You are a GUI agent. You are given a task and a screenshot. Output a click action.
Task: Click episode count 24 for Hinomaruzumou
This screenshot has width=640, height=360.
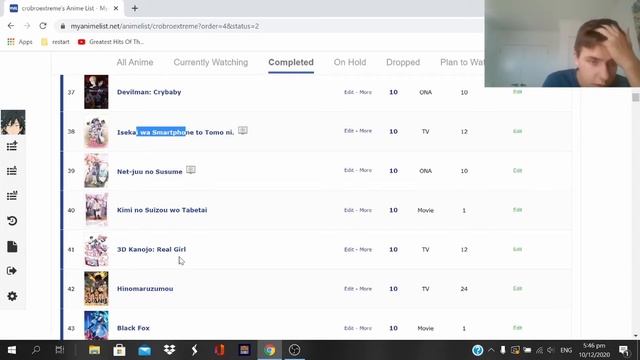(x=464, y=289)
